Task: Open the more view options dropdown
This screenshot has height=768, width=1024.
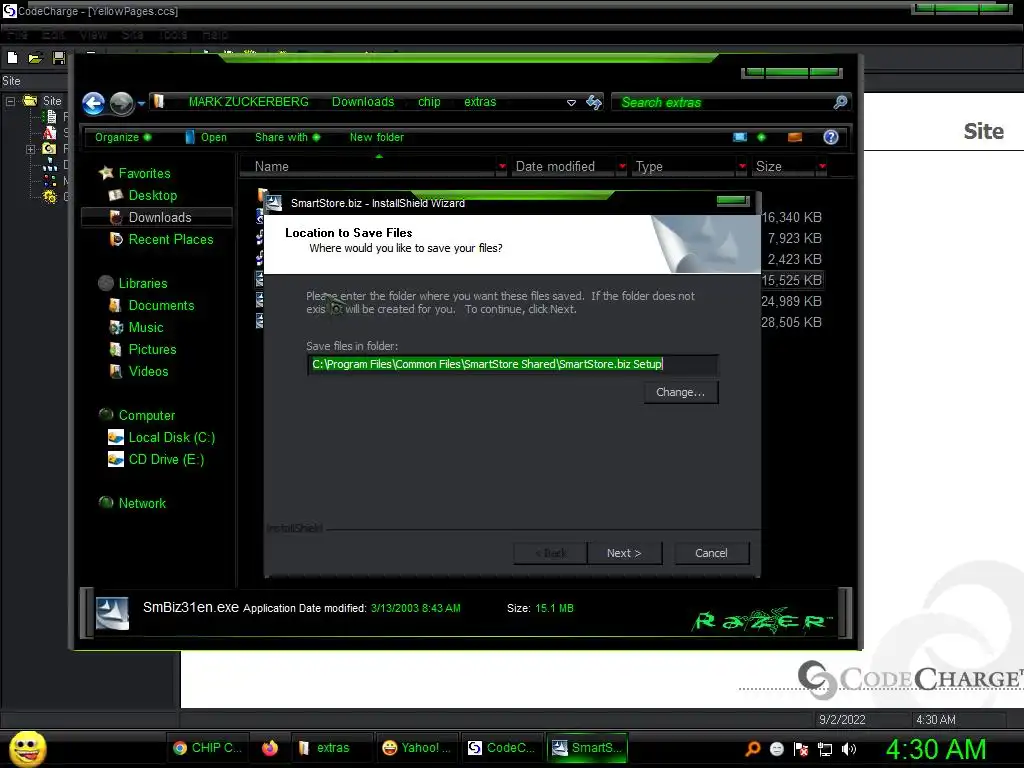Action: click(x=761, y=137)
